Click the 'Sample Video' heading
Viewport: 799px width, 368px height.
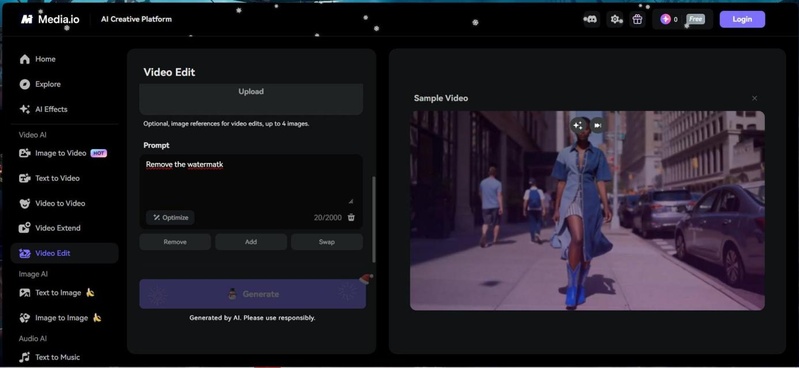tap(441, 98)
